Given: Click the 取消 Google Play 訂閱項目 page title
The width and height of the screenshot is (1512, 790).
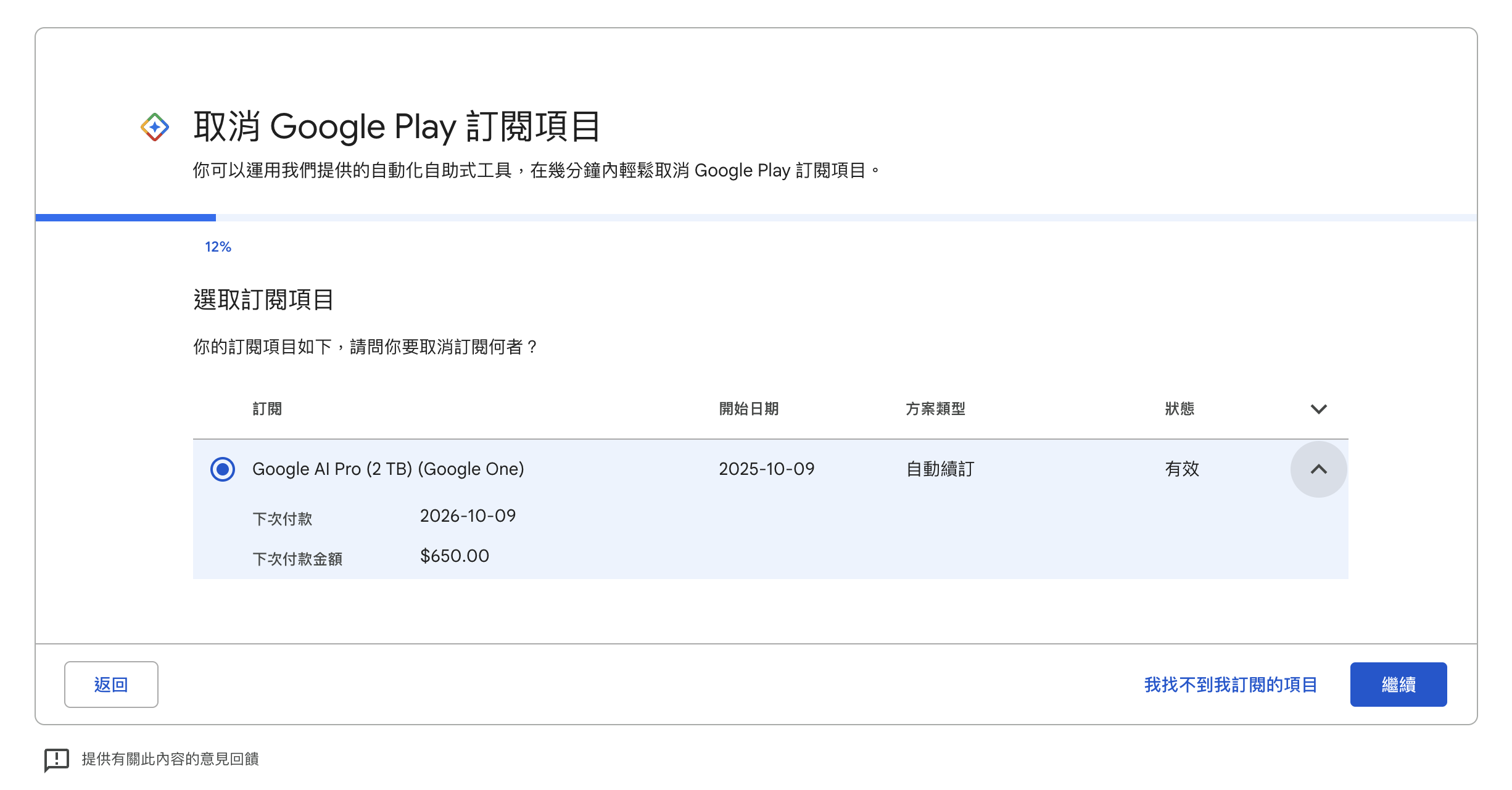Looking at the screenshot, I should click(x=397, y=127).
